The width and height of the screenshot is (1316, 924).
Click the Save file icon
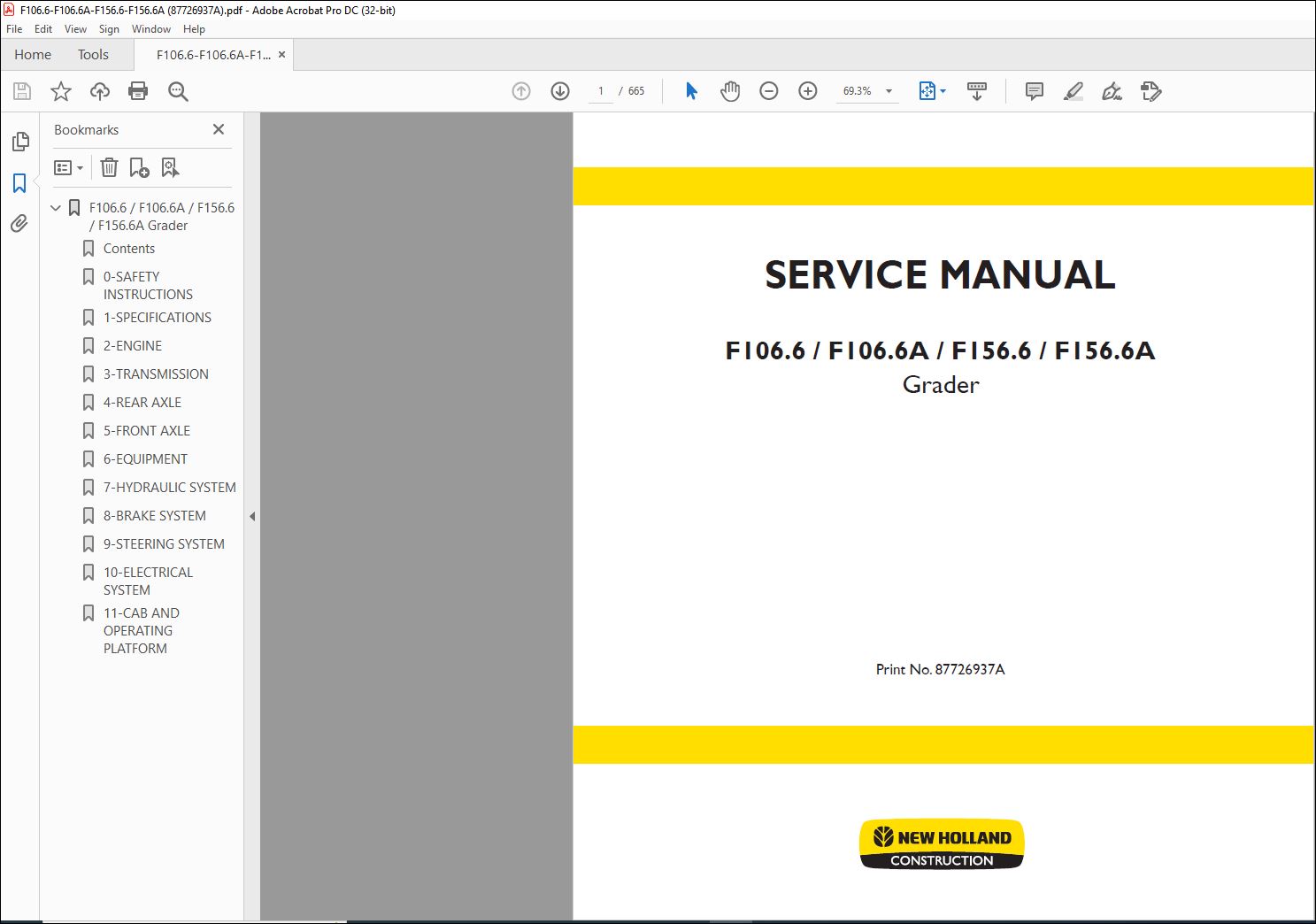(22, 91)
